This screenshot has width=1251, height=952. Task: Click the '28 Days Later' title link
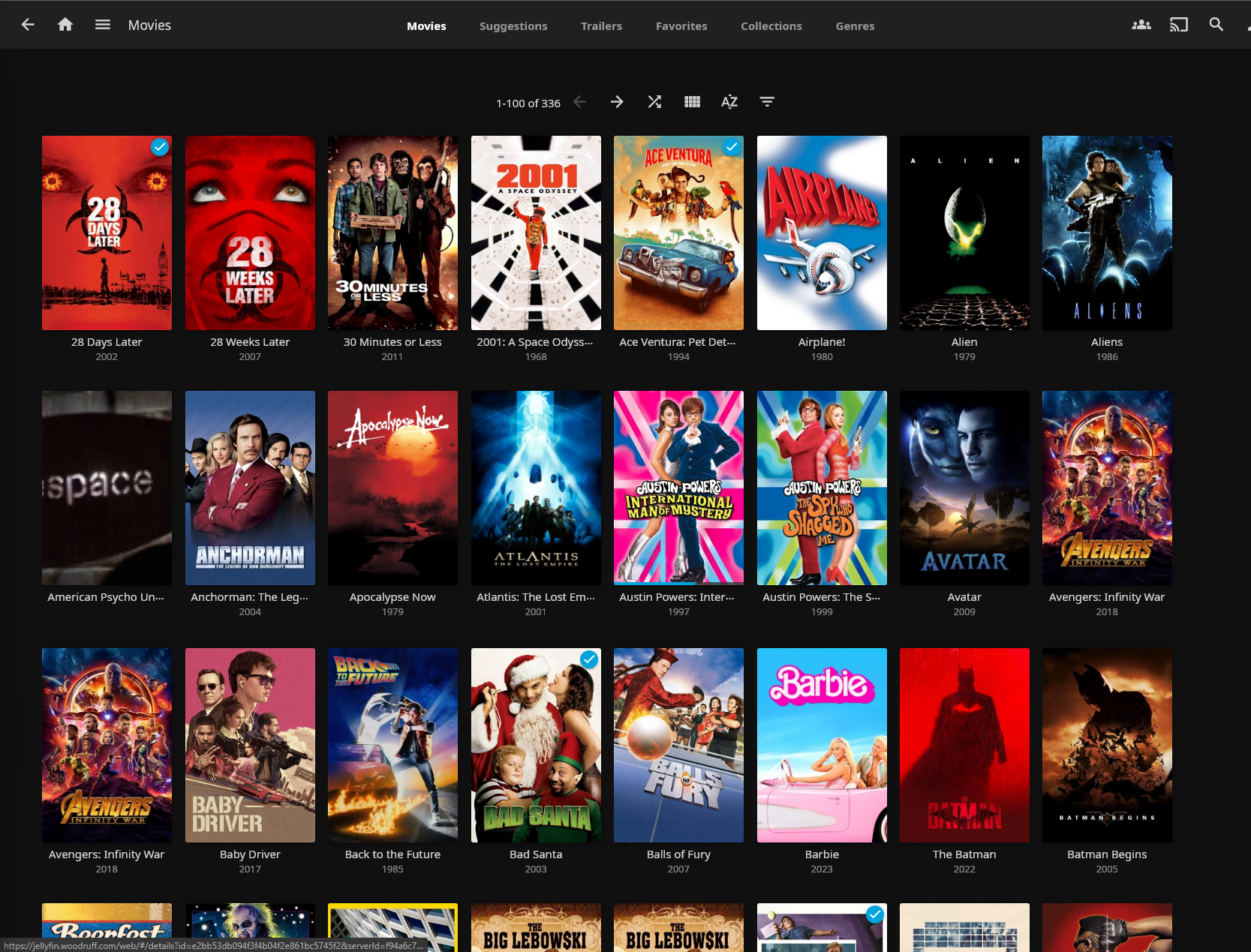[107, 342]
